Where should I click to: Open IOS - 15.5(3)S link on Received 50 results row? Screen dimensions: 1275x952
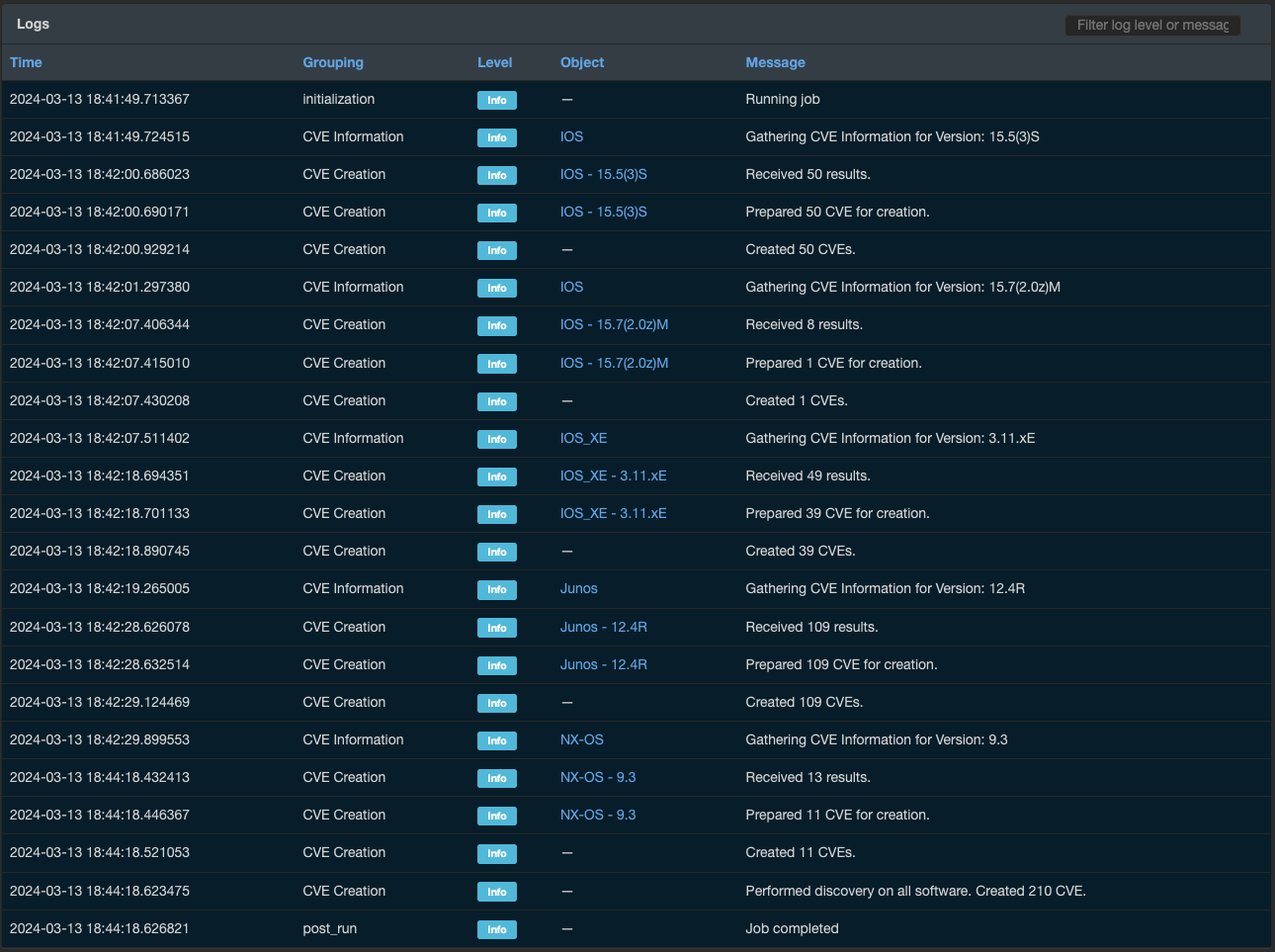pos(603,174)
